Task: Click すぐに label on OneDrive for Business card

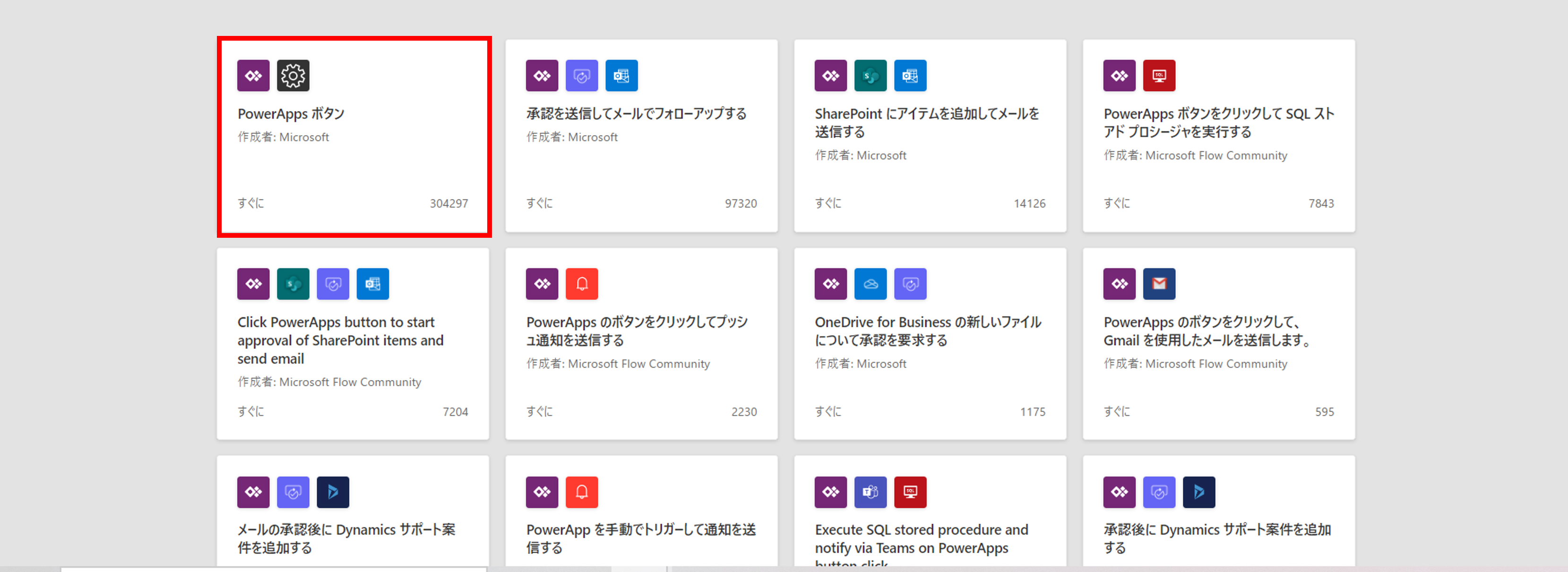Action: pyautogui.click(x=828, y=412)
